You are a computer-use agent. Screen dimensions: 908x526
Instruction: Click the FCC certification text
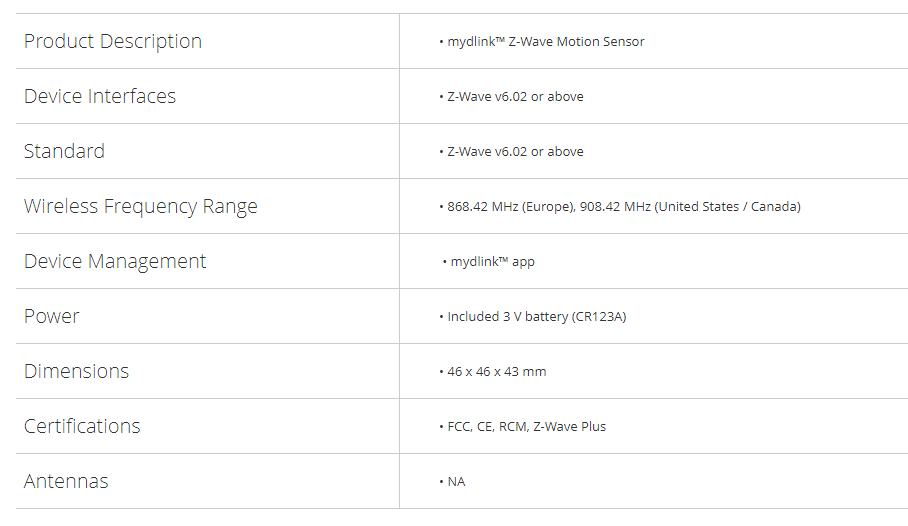(x=459, y=427)
